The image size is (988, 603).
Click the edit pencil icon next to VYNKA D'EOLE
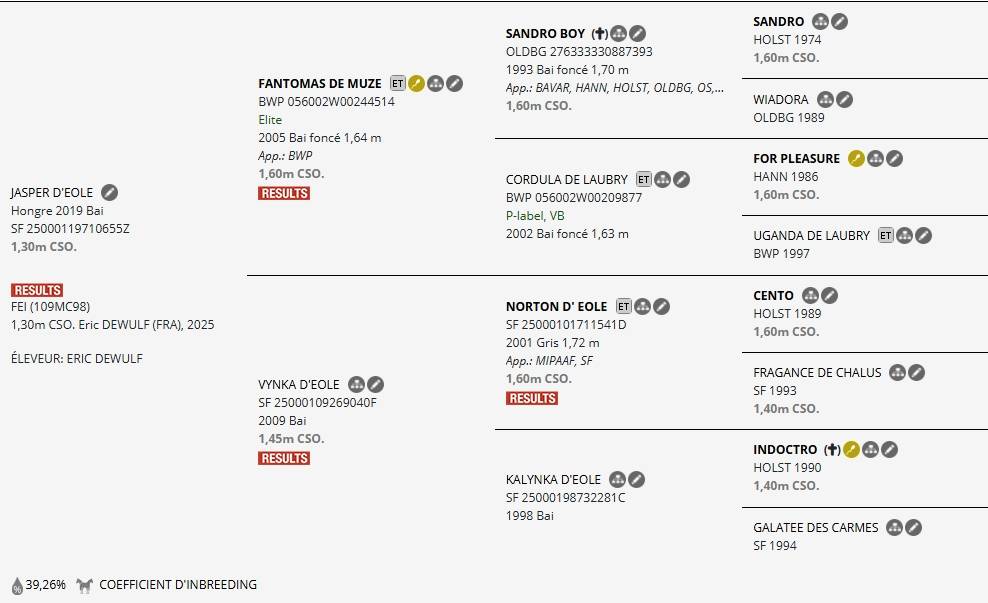coord(375,384)
